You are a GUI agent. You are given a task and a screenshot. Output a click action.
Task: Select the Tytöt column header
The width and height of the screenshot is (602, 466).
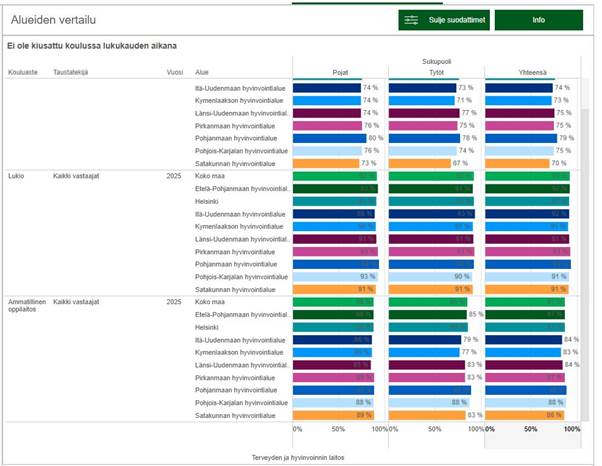(x=436, y=72)
